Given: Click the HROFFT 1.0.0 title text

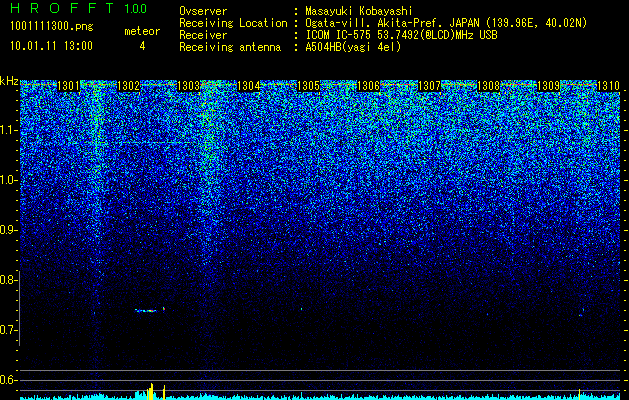Looking at the screenshot, I should (78, 8).
